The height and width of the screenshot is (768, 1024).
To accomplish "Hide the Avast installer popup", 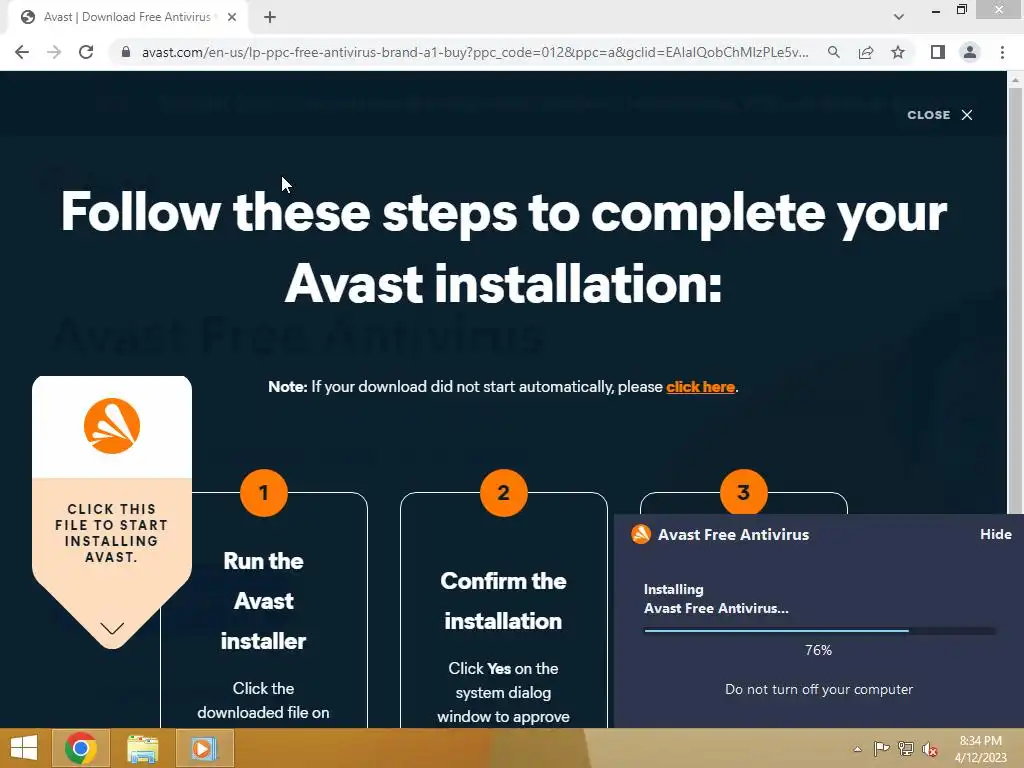I will pyautogui.click(x=996, y=534).
